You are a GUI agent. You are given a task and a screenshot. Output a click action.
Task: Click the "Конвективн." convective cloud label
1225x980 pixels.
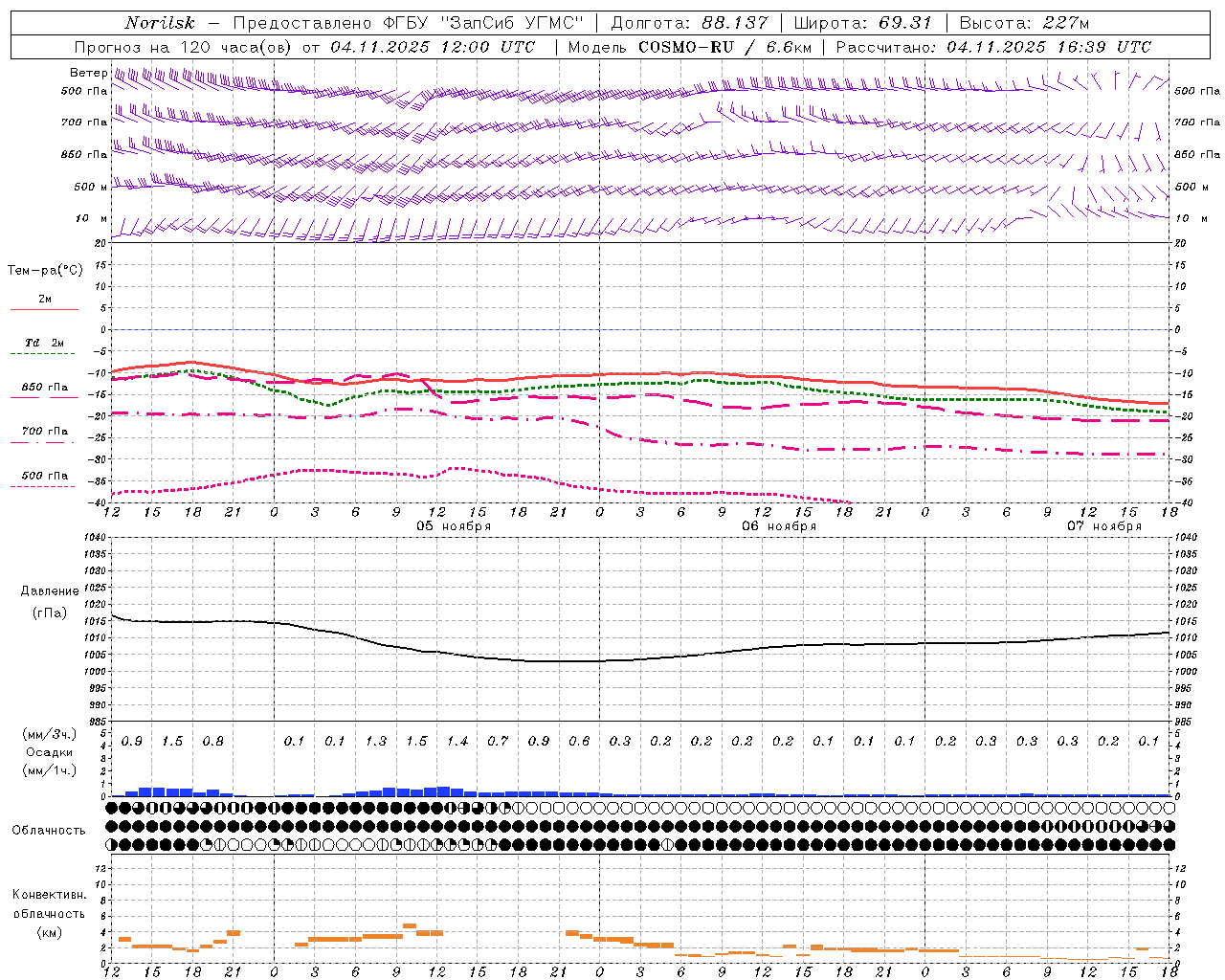(x=49, y=895)
